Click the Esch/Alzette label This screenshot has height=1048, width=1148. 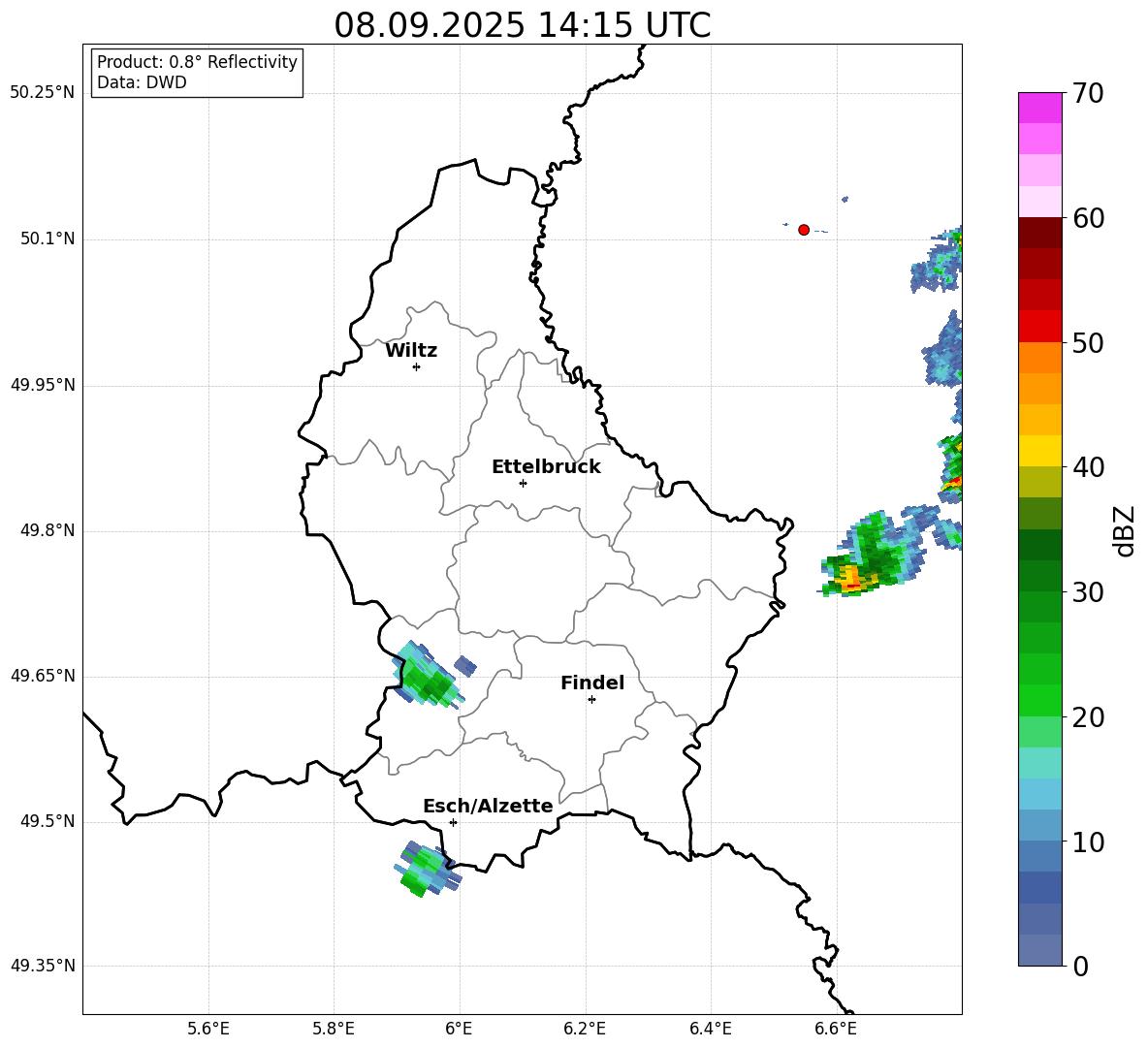(x=488, y=807)
